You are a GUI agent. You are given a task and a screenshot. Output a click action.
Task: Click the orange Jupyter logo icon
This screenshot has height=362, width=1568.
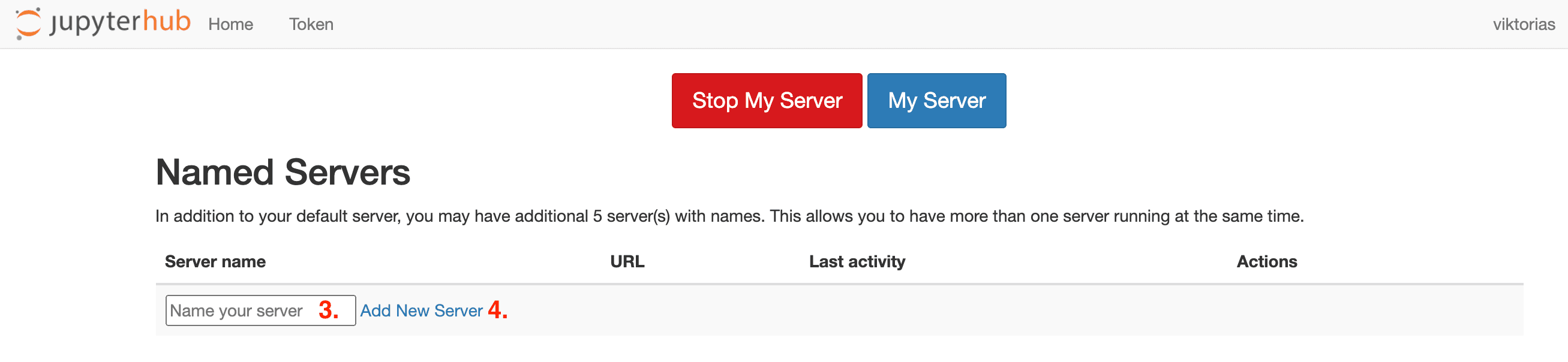click(x=28, y=24)
